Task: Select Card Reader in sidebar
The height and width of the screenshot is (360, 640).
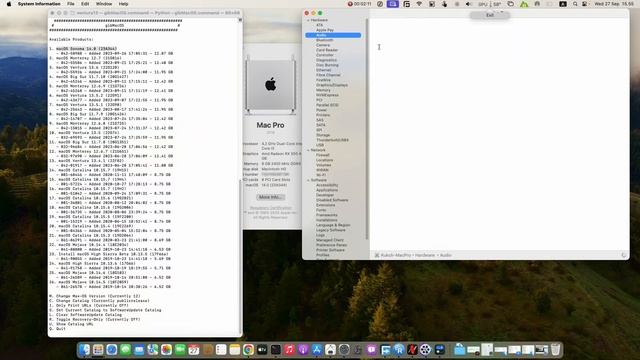Action: (327, 50)
